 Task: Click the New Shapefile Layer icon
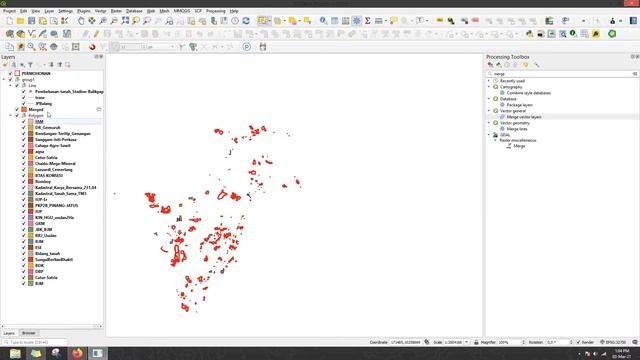click(31, 34)
